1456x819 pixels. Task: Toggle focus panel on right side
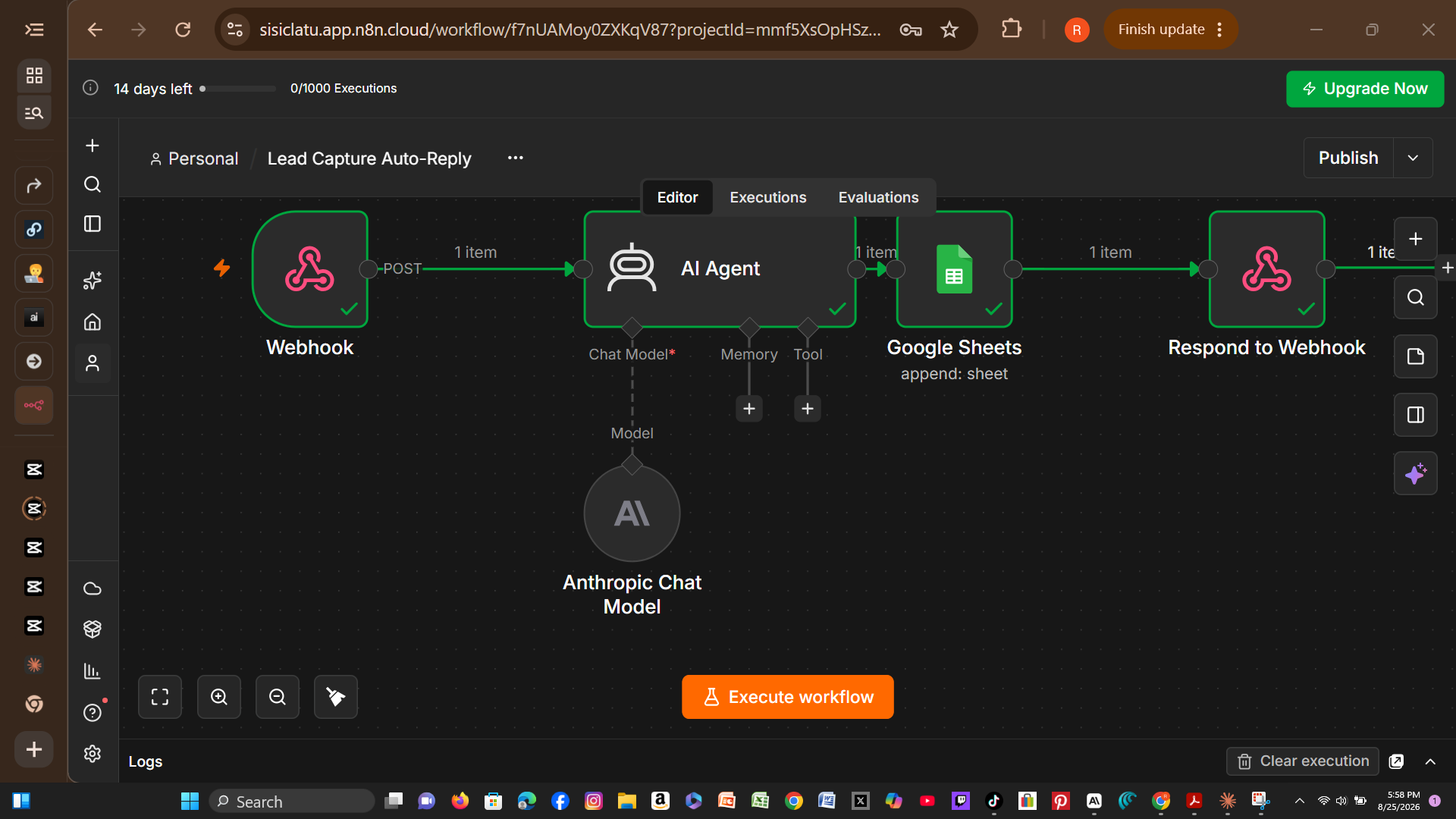(x=1415, y=415)
